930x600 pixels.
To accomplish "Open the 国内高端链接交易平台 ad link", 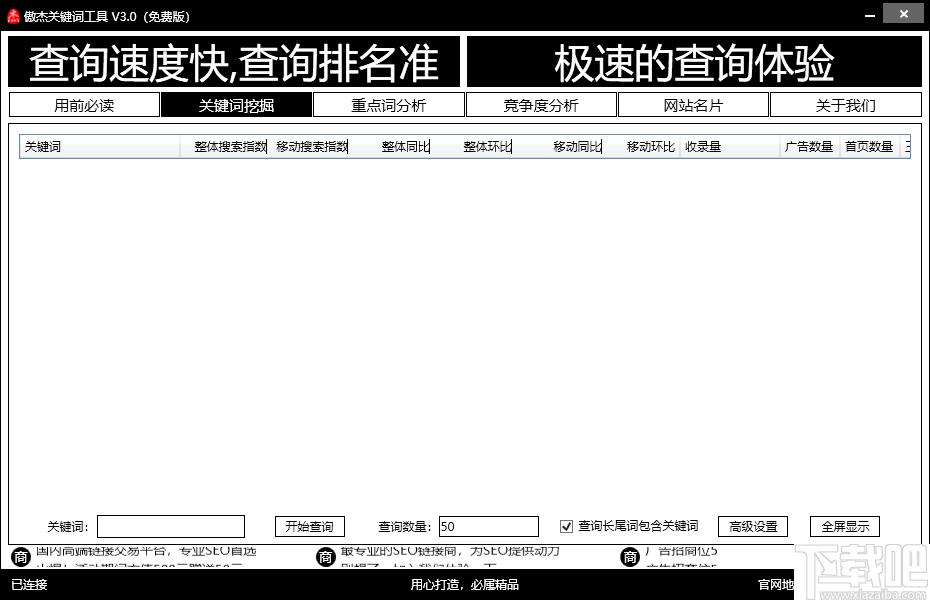I will (x=146, y=551).
